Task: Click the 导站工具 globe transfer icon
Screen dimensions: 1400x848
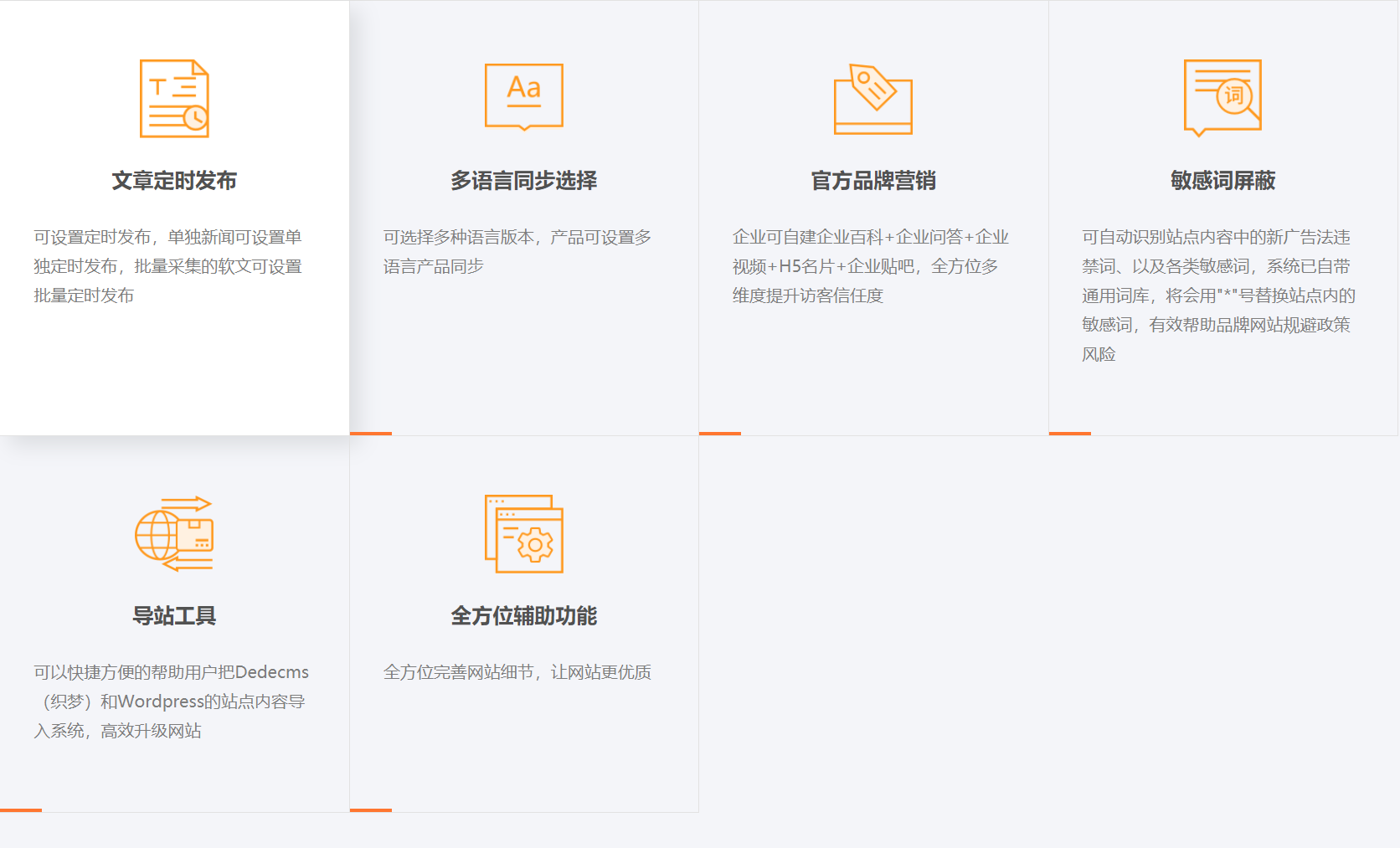Action: click(174, 534)
